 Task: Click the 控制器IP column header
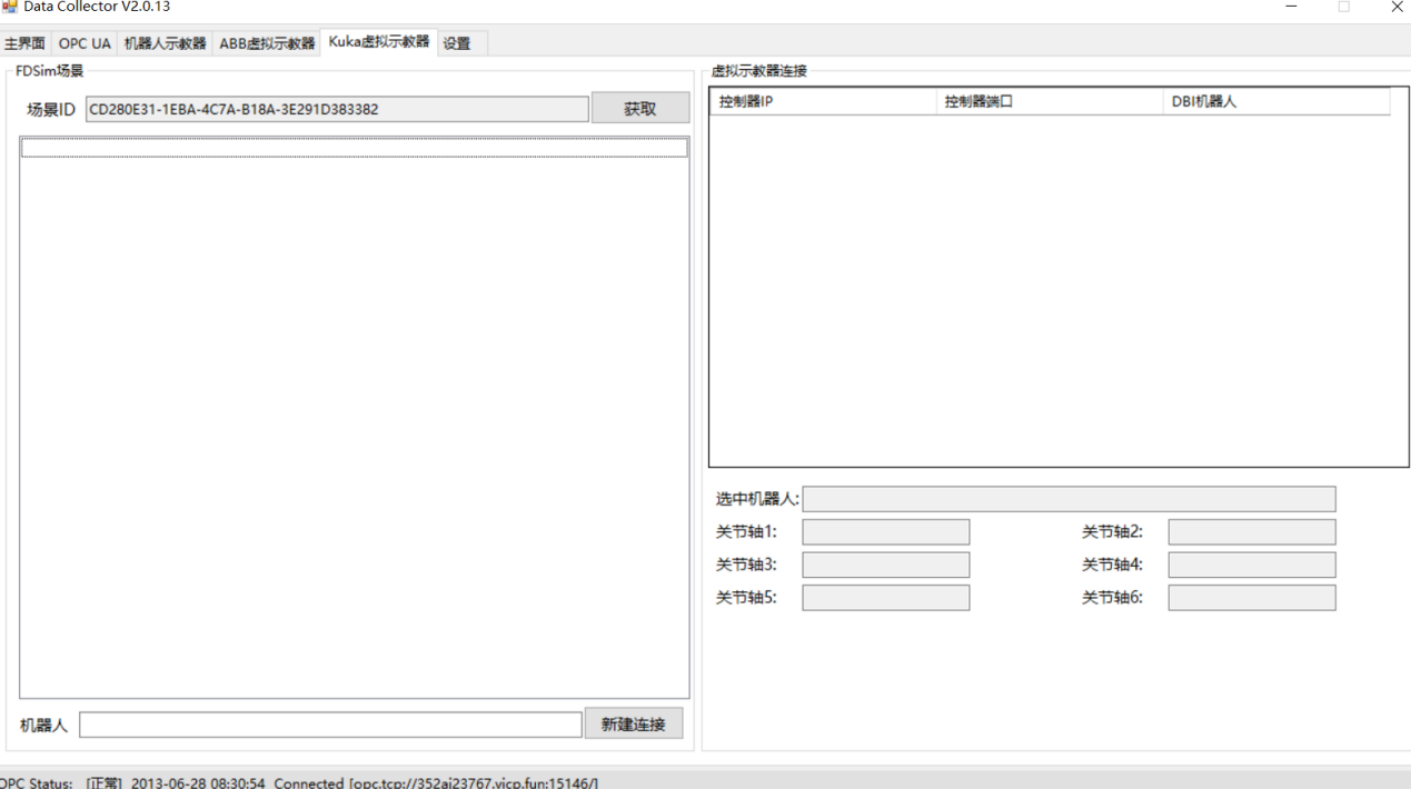823,102
